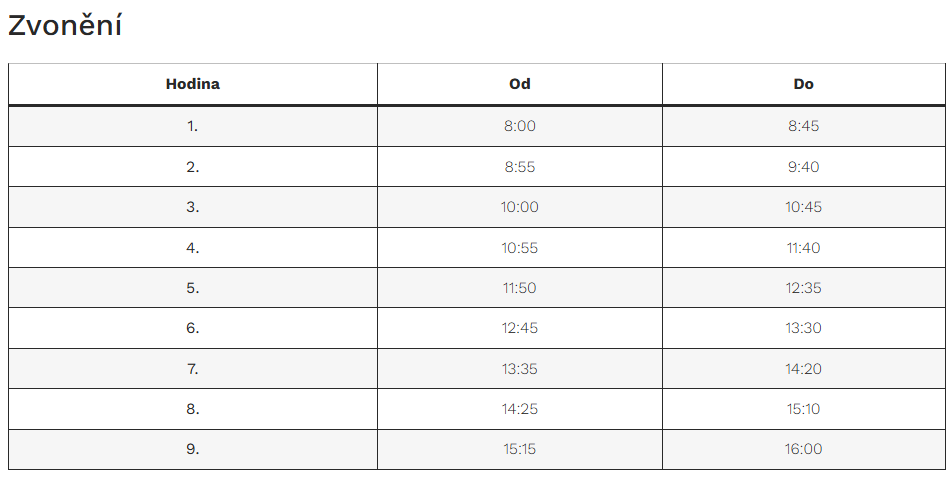Select the 1. lesson row number
Screen dimensions: 949x487
pyautogui.click(x=193, y=126)
